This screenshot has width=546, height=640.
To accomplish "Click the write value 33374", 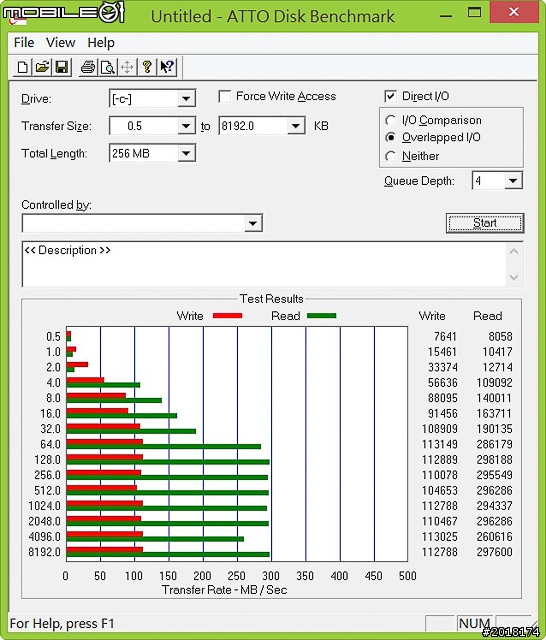I will pos(442,367).
